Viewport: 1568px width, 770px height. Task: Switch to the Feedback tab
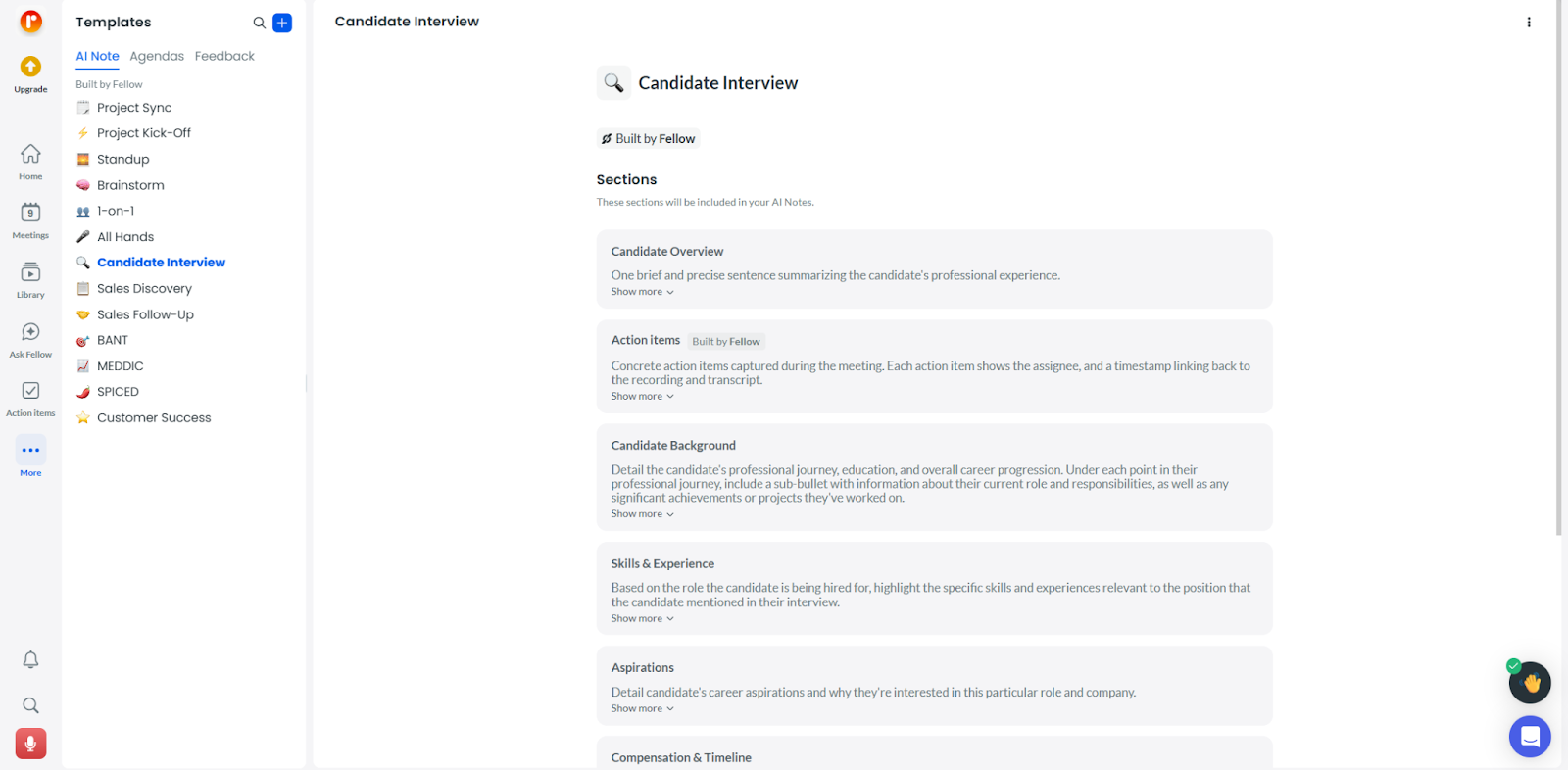click(x=224, y=57)
